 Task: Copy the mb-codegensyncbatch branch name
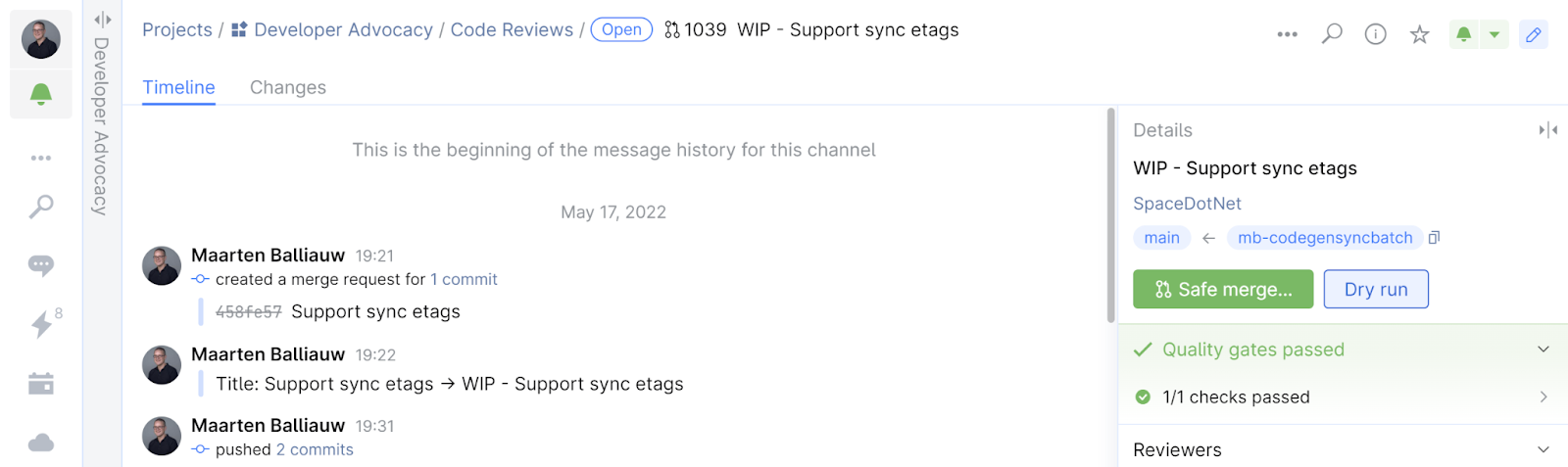pyautogui.click(x=1434, y=238)
